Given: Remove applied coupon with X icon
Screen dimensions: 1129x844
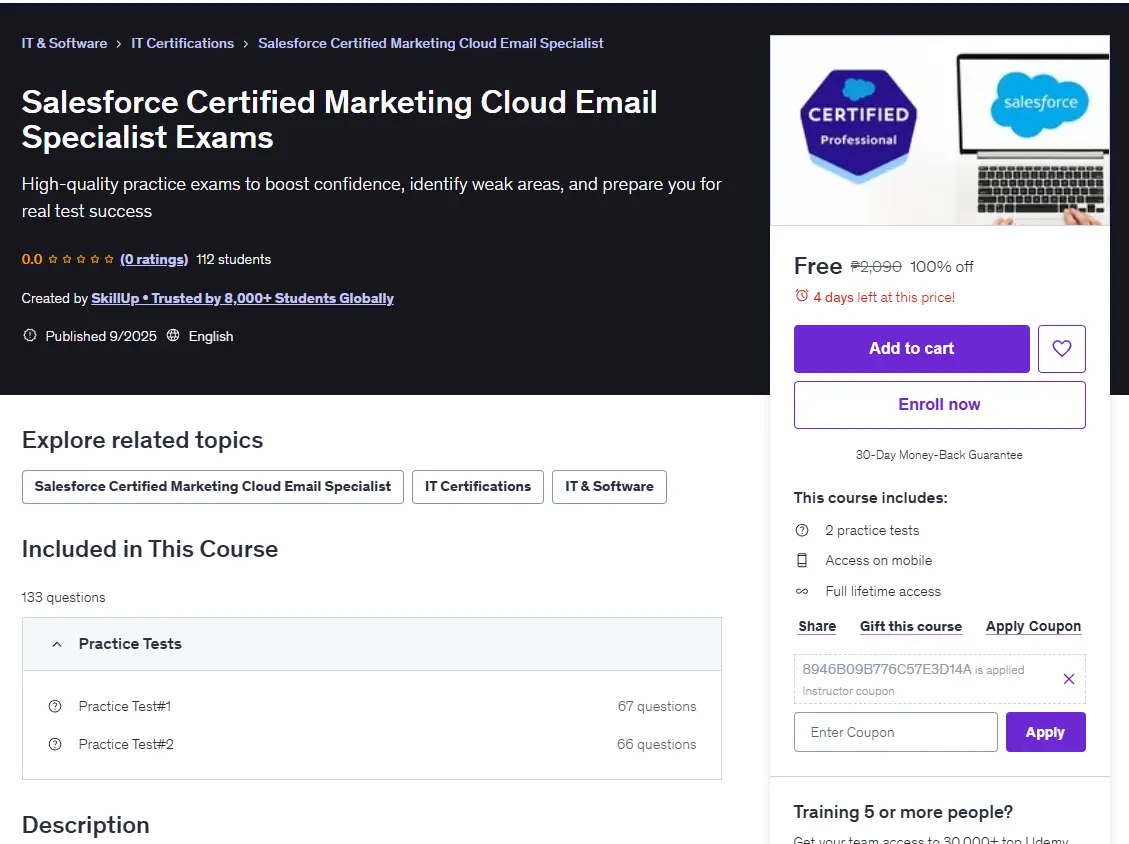Looking at the screenshot, I should tap(1069, 678).
